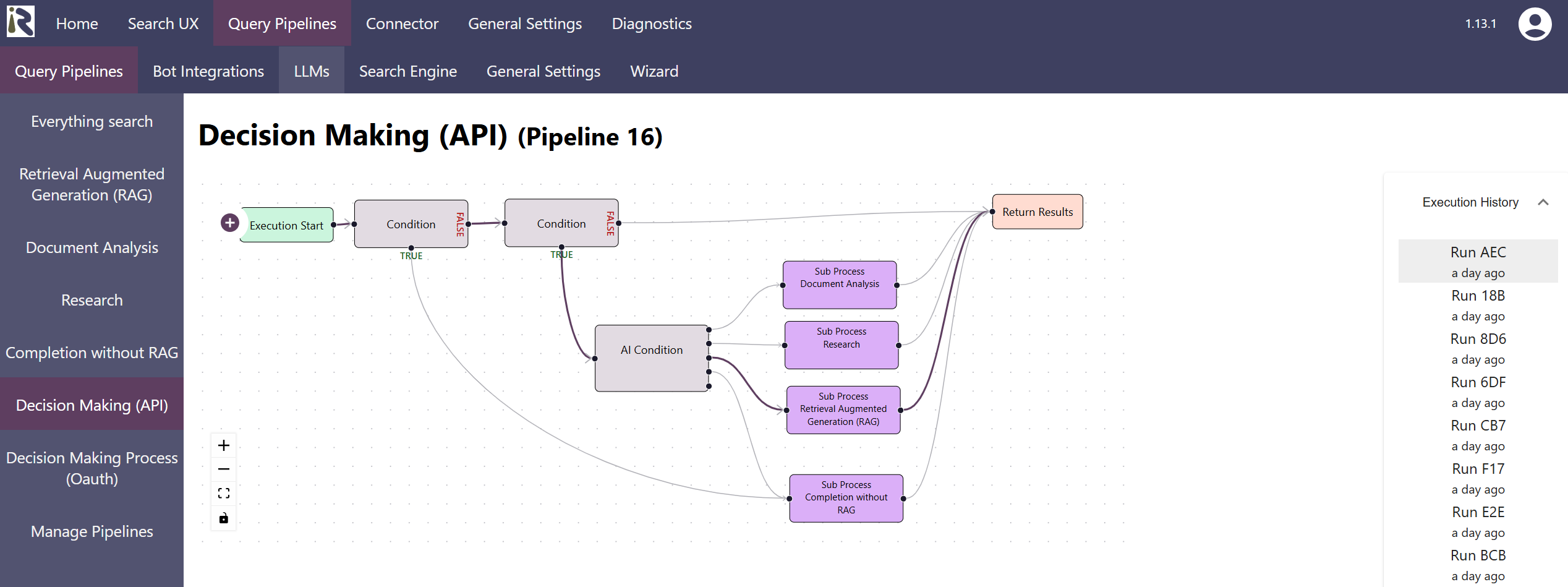This screenshot has height=587, width=1568.
Task: Open the Bot Integrations tab
Action: tap(208, 71)
